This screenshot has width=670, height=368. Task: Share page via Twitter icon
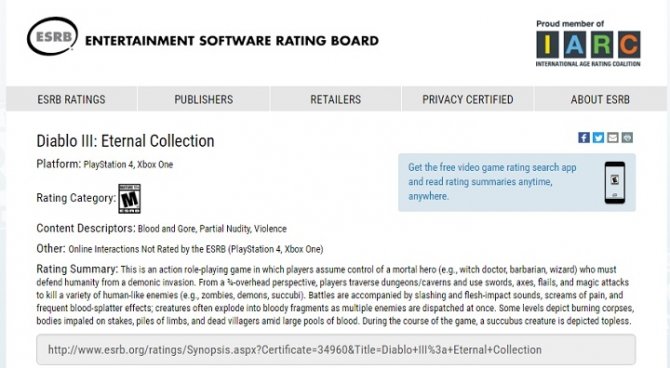(x=598, y=138)
